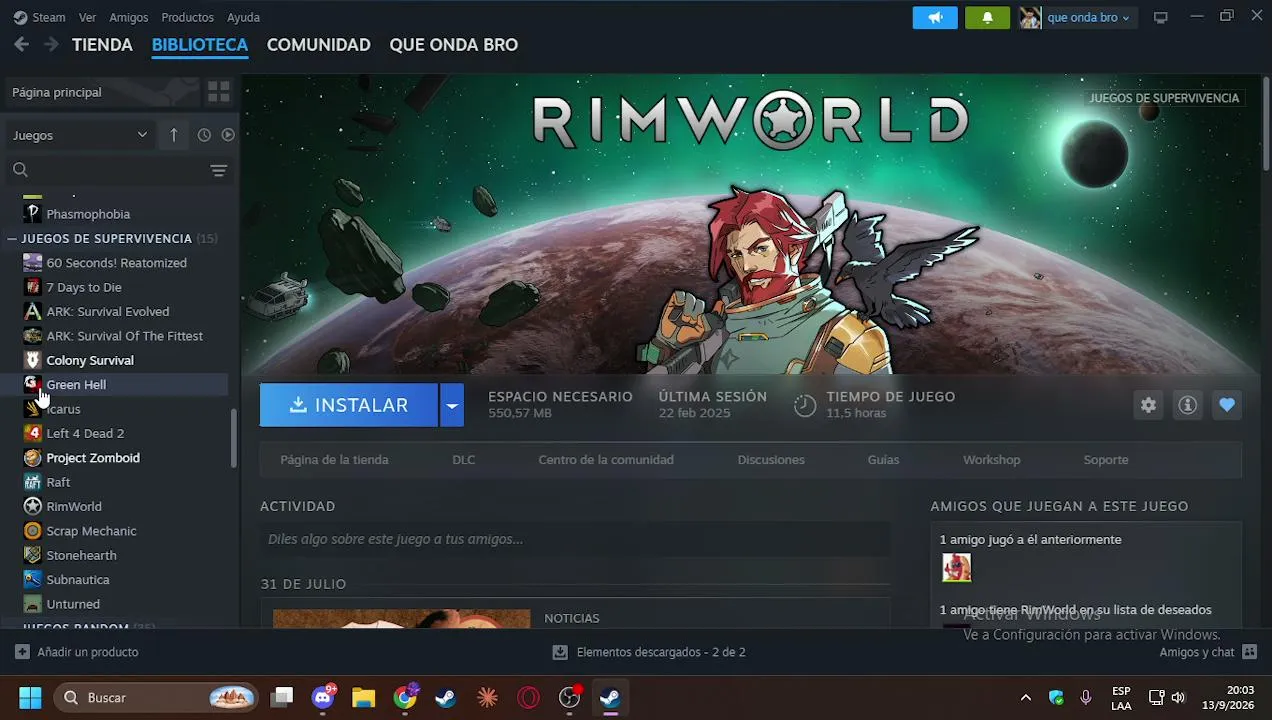Screen dimensions: 1272x720
Task: Open the Juegos library dropdown
Action: (79, 135)
